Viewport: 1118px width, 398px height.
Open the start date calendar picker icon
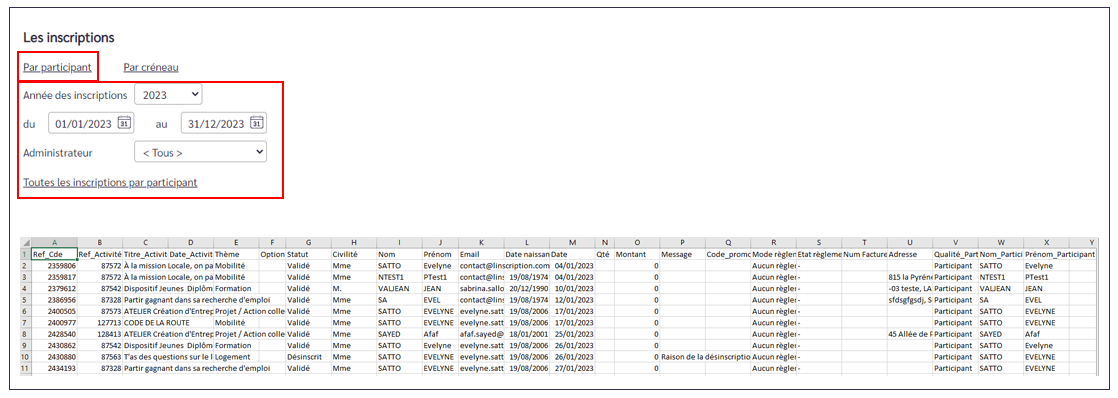123,123
